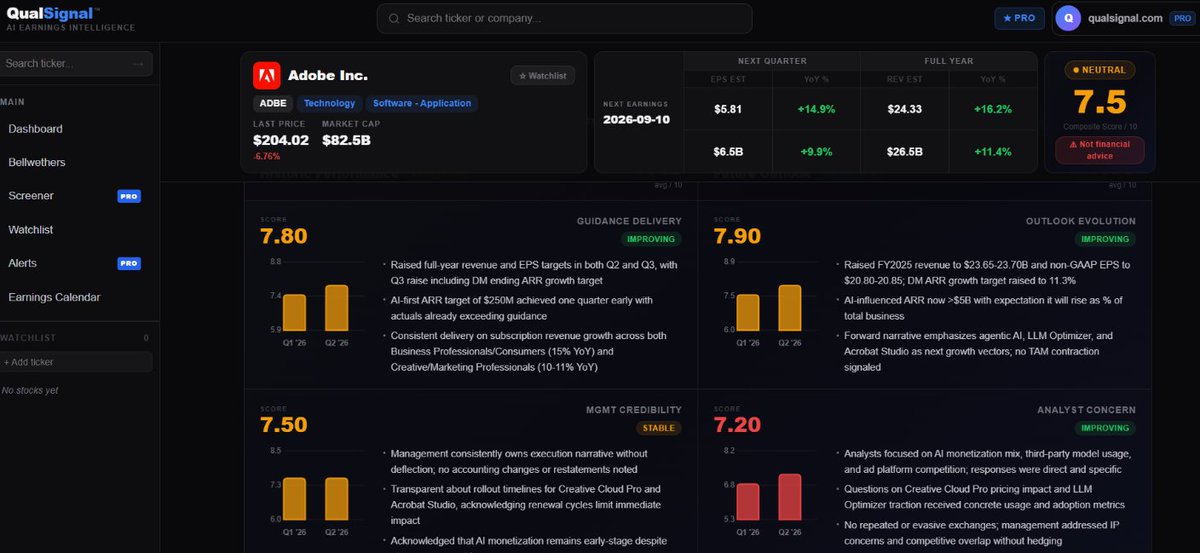Click Q2 '26 bar in Outlook Evolution chart

point(790,308)
